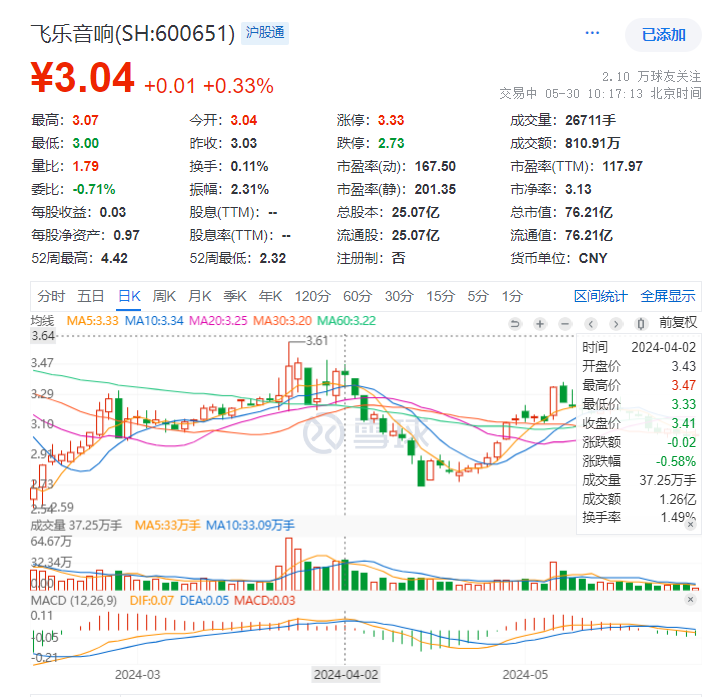The height and width of the screenshot is (697, 717).
Task: Select the 15分 interval tab
Action: 440,296
